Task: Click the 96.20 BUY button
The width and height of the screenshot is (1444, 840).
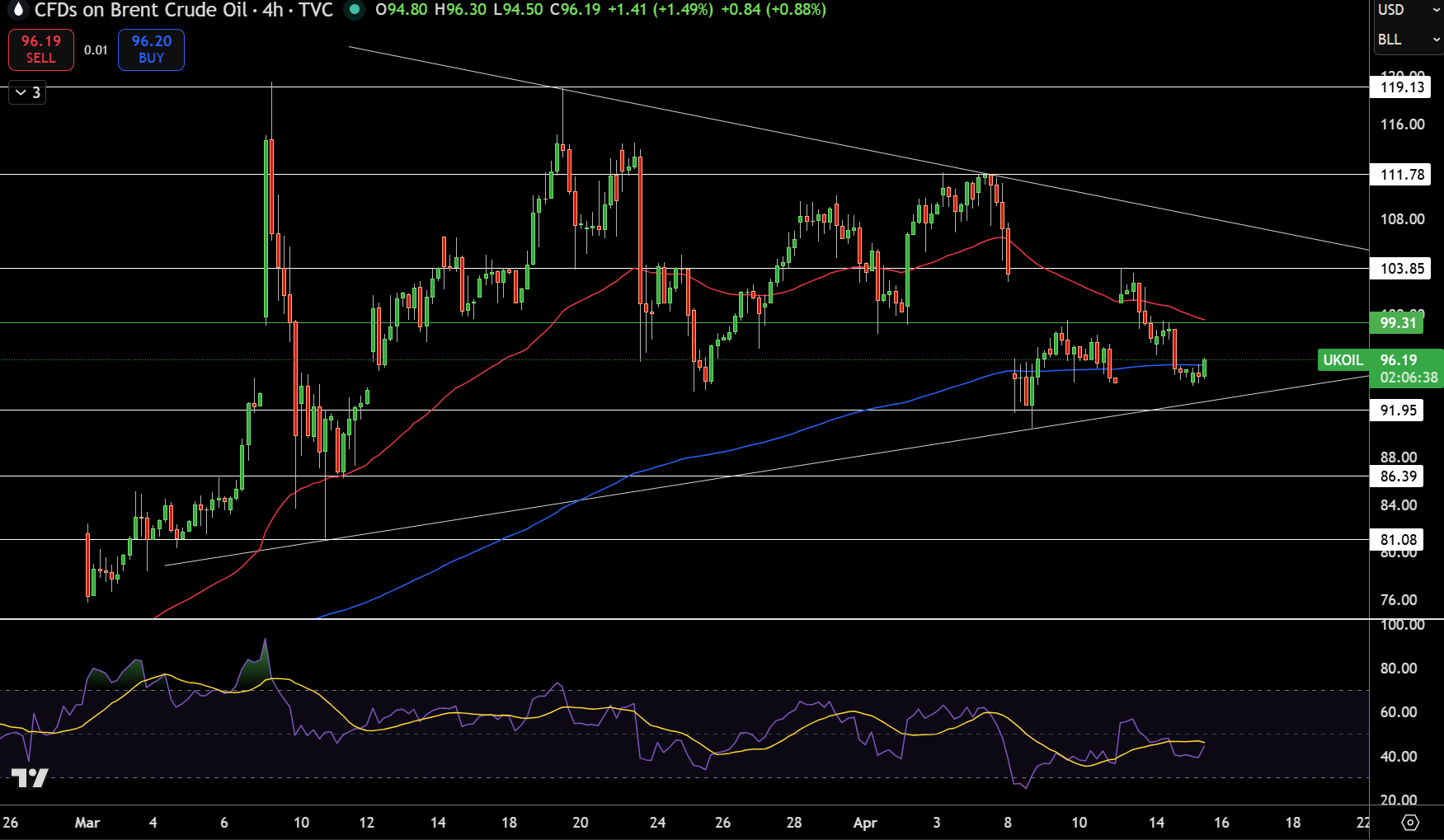Action: point(151,49)
